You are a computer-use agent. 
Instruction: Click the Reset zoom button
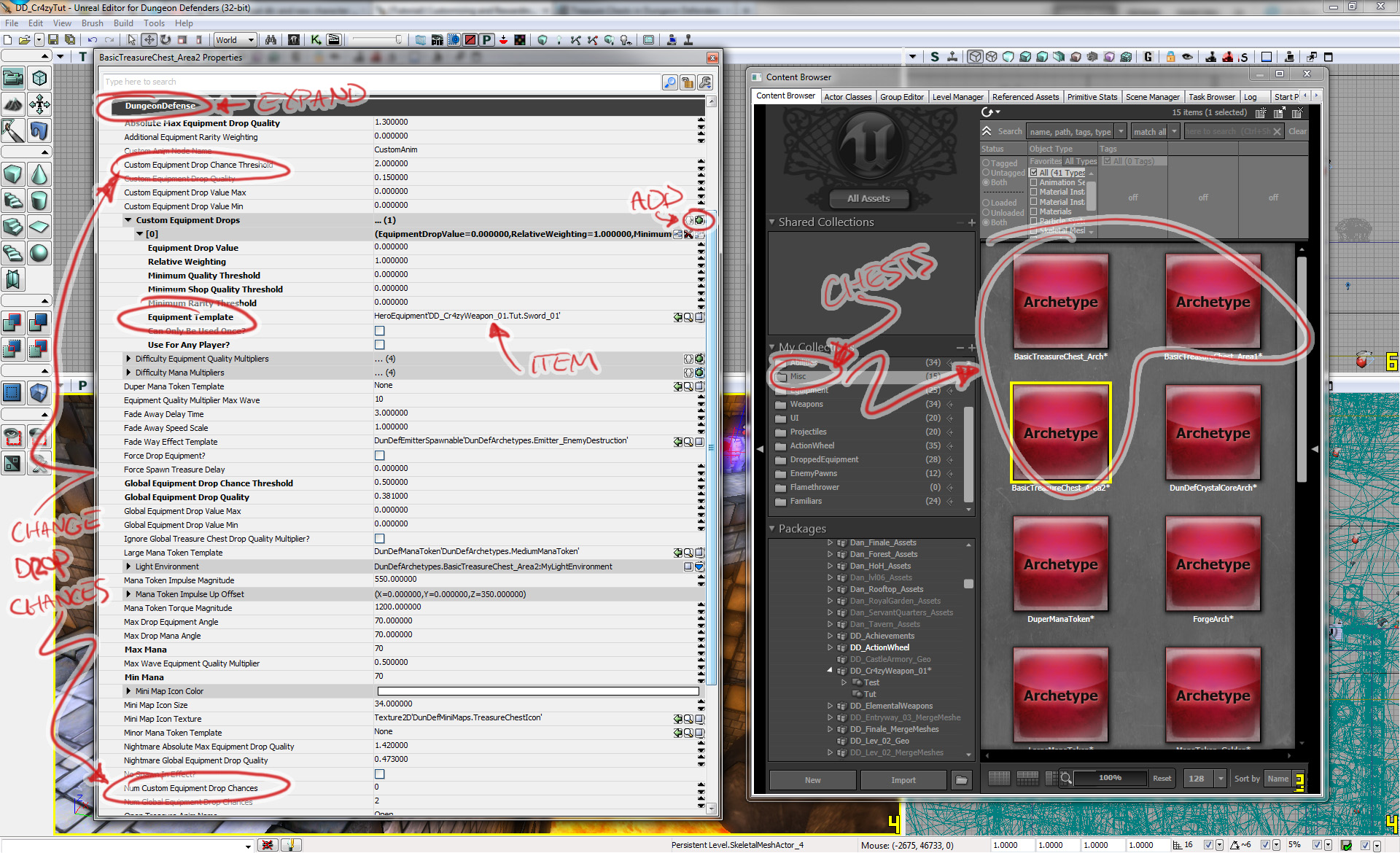pos(1162,779)
